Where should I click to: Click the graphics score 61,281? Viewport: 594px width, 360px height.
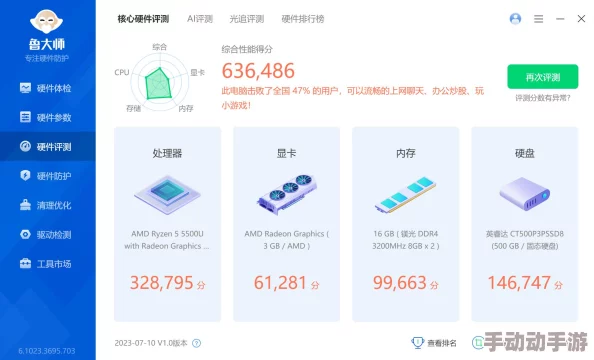tap(280, 283)
